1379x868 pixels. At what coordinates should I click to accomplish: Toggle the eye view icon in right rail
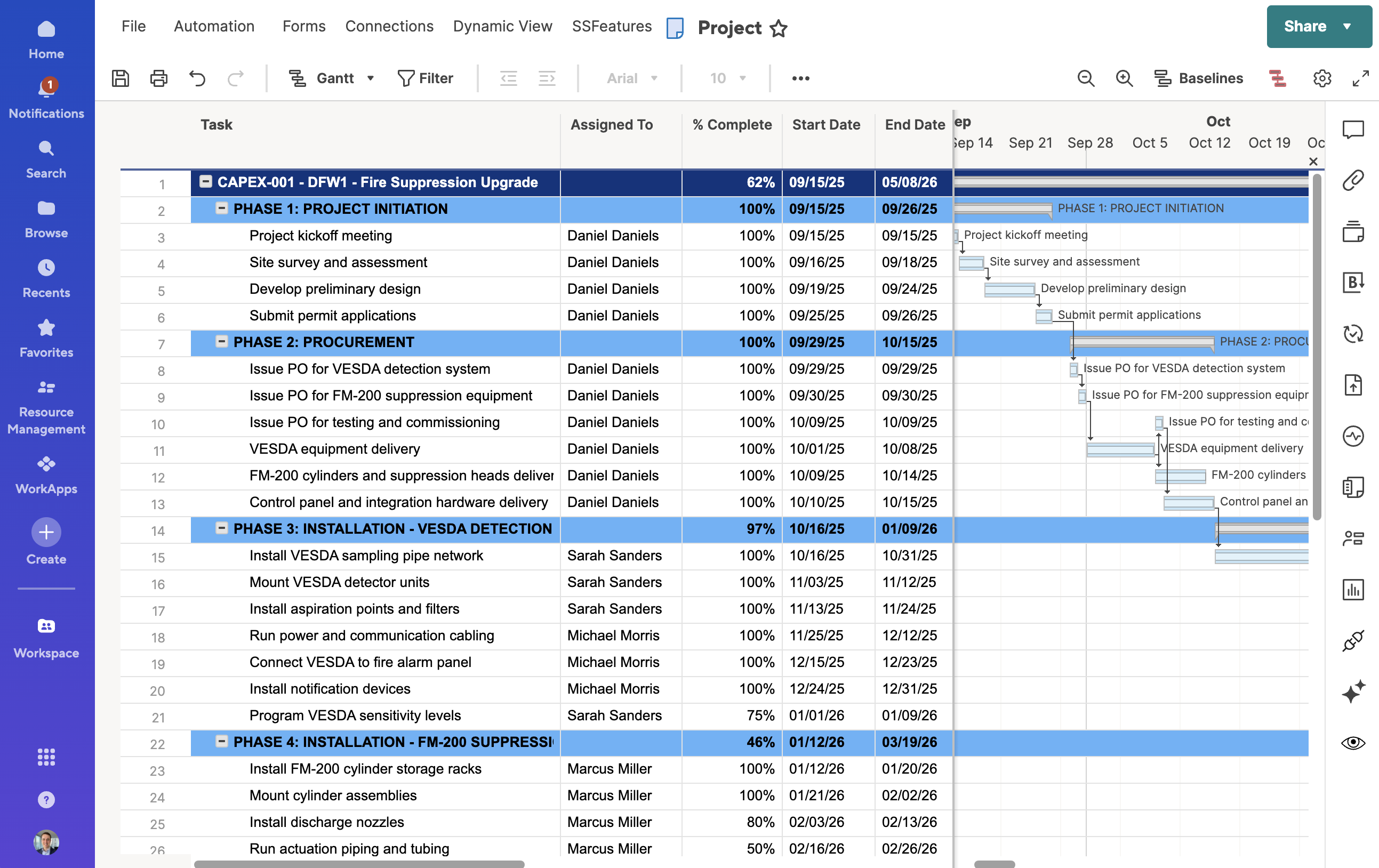pyautogui.click(x=1353, y=743)
